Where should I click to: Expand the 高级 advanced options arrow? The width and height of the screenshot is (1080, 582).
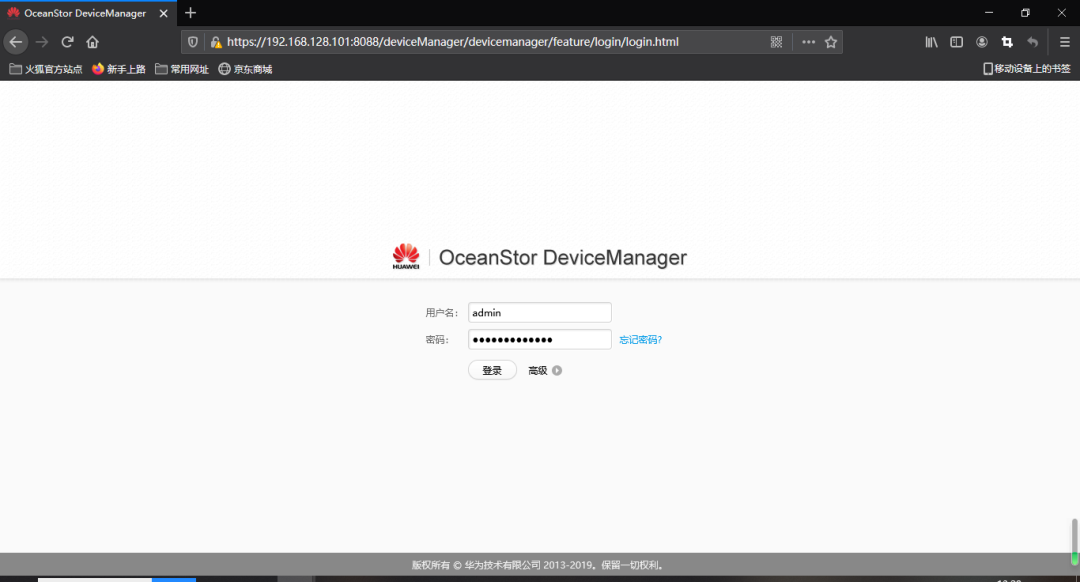557,371
